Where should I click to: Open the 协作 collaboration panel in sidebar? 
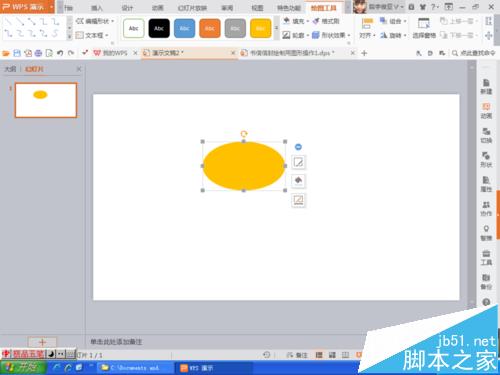pos(486,209)
